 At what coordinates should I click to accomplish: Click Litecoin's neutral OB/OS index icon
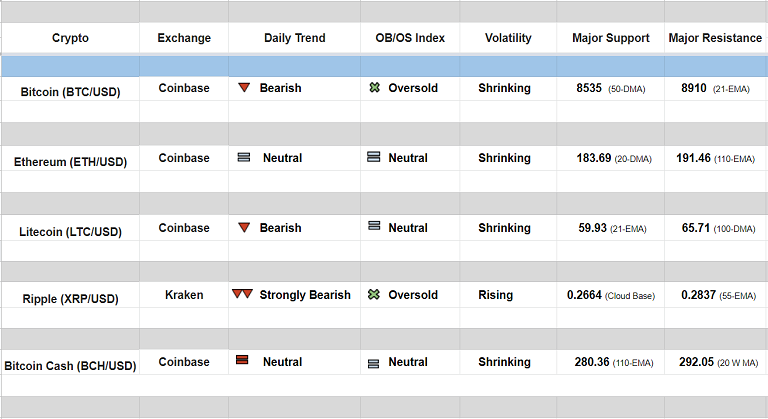tap(374, 227)
